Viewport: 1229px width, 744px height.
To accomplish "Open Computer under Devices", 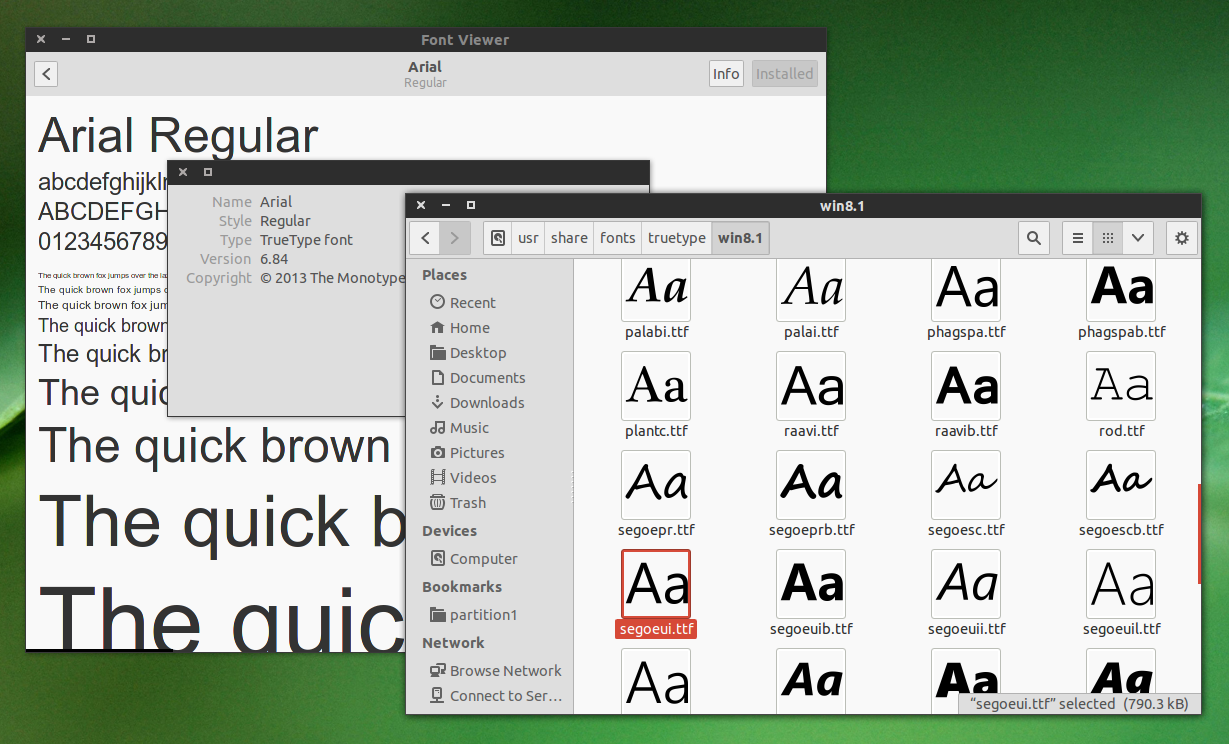I will [x=474, y=558].
